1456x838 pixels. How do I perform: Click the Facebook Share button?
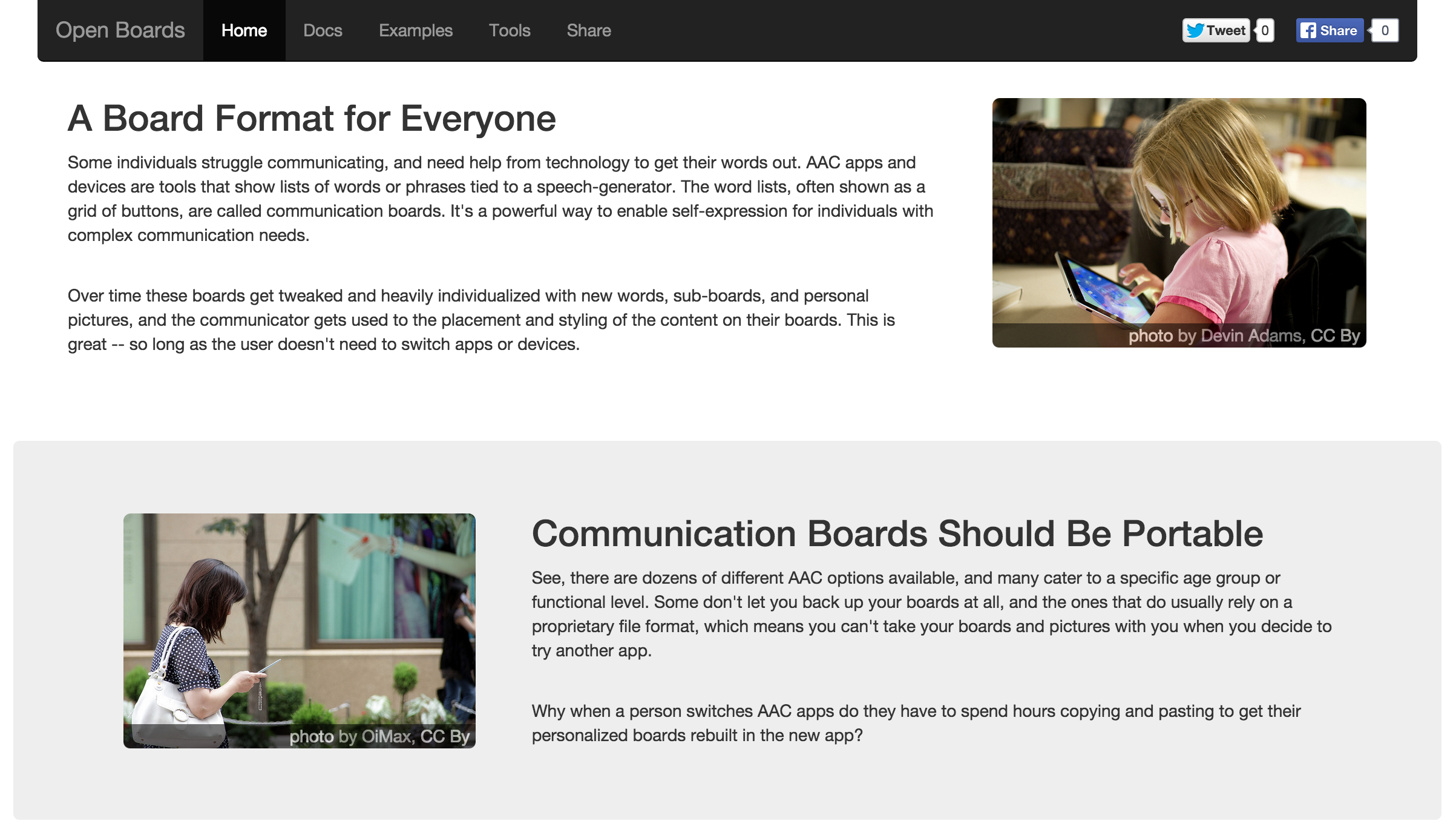[1329, 30]
